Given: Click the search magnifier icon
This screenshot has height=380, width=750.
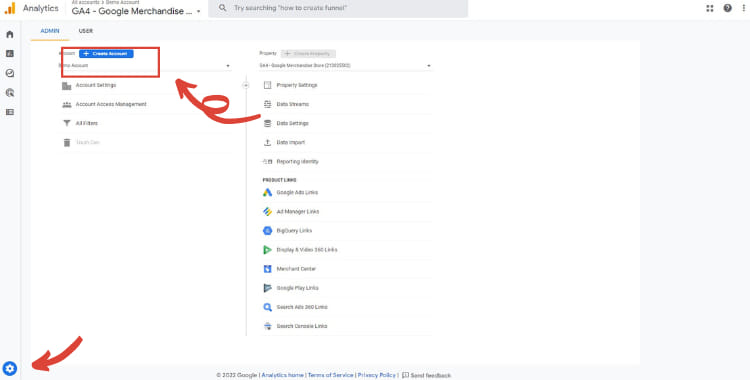Looking at the screenshot, I should click(222, 8).
